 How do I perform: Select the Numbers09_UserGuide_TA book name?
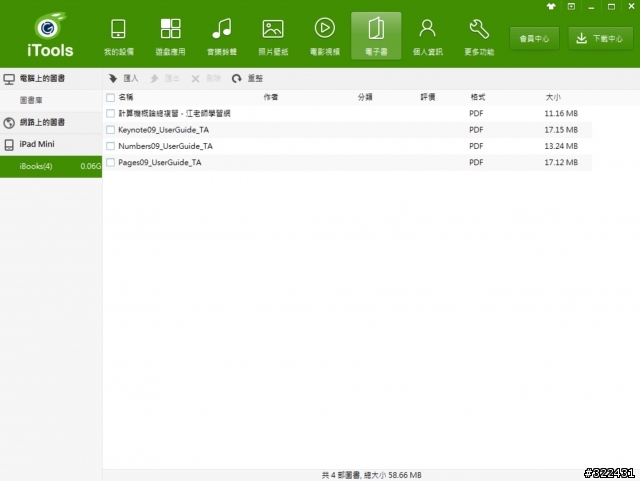(165, 146)
